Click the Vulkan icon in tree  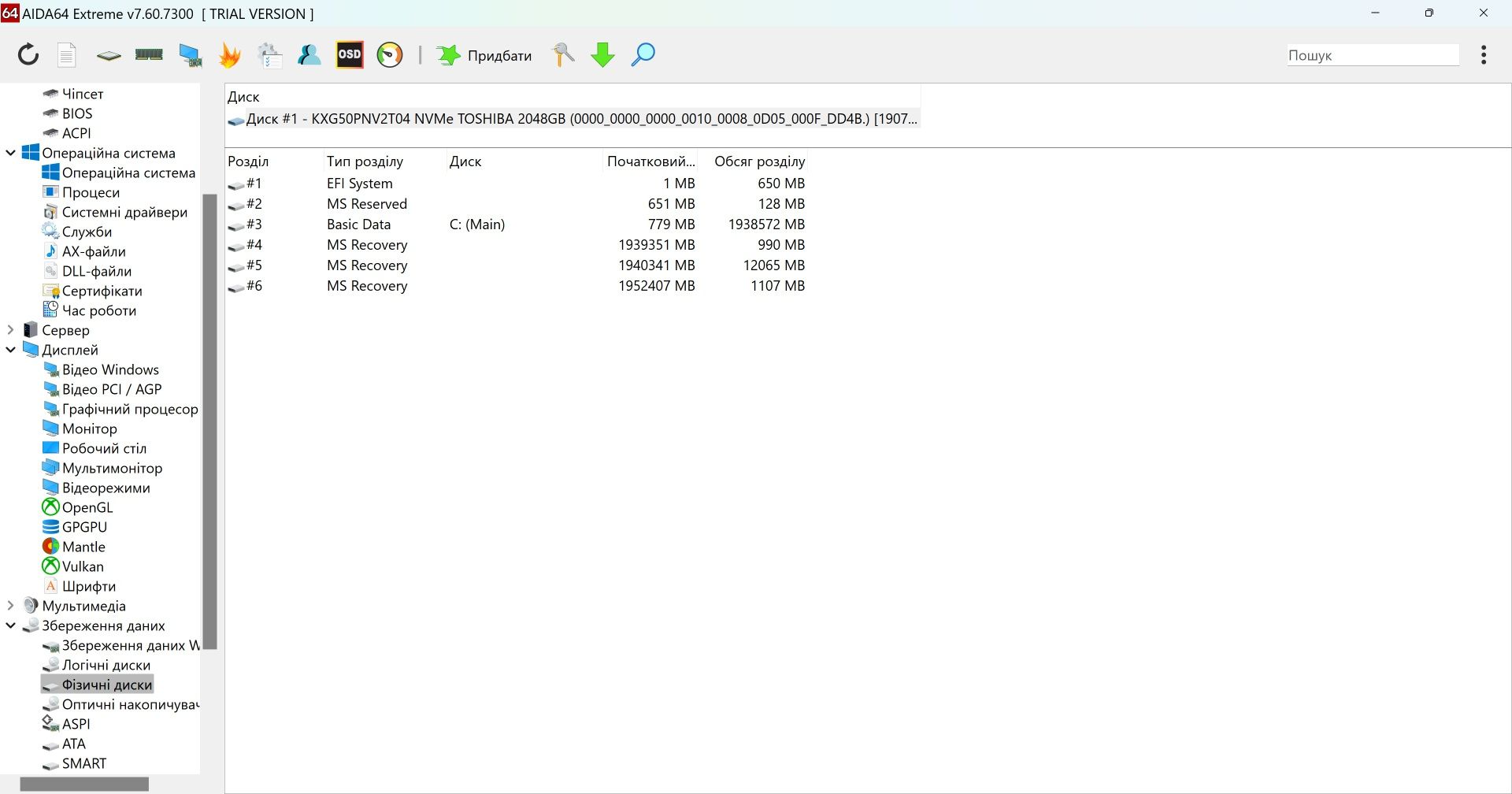point(50,566)
